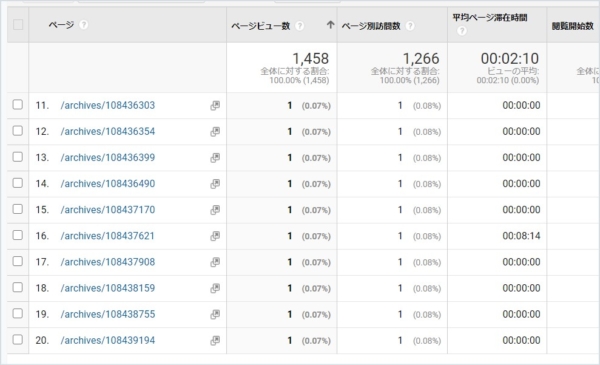The image size is (600, 365).
Task: Check the box for row 18
Action: 18,287
